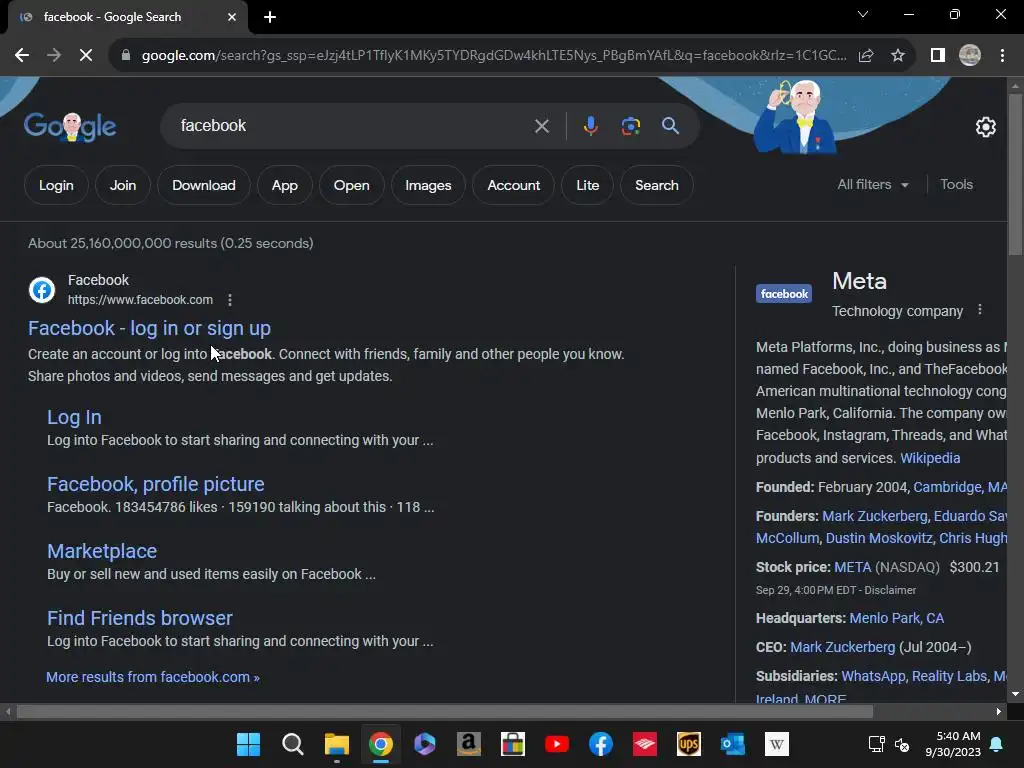Viewport: 1024px width, 768px height.
Task: Select the App filter chip
Action: 285,185
